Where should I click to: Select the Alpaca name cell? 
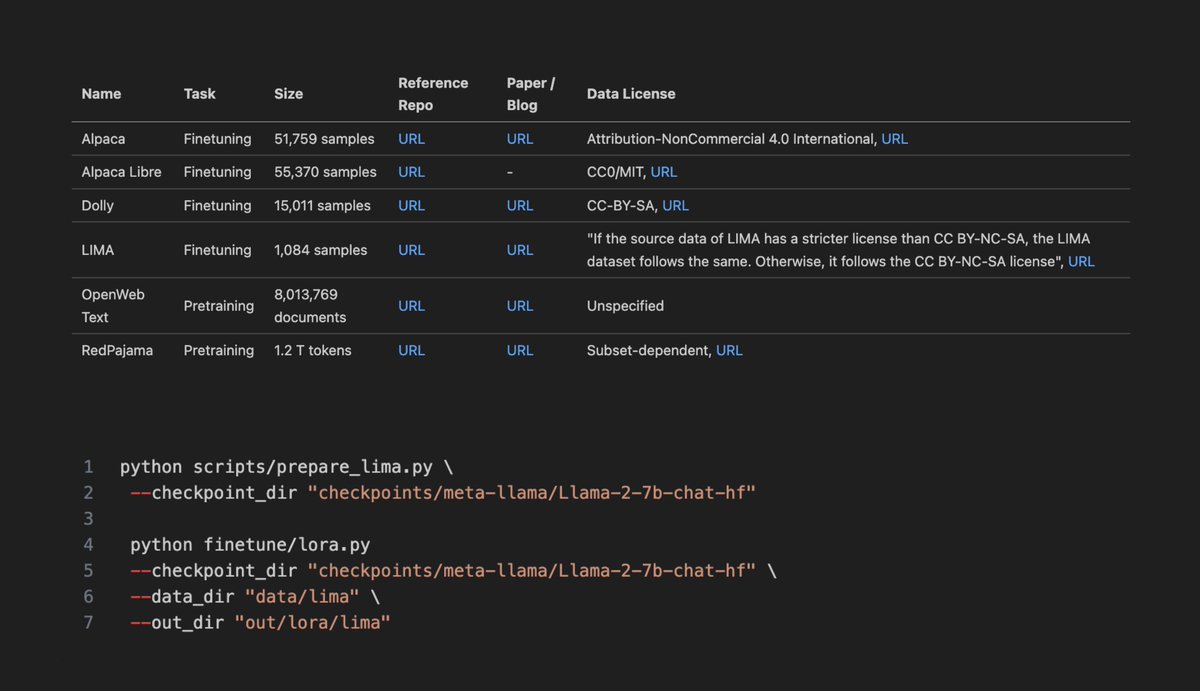[x=103, y=139]
